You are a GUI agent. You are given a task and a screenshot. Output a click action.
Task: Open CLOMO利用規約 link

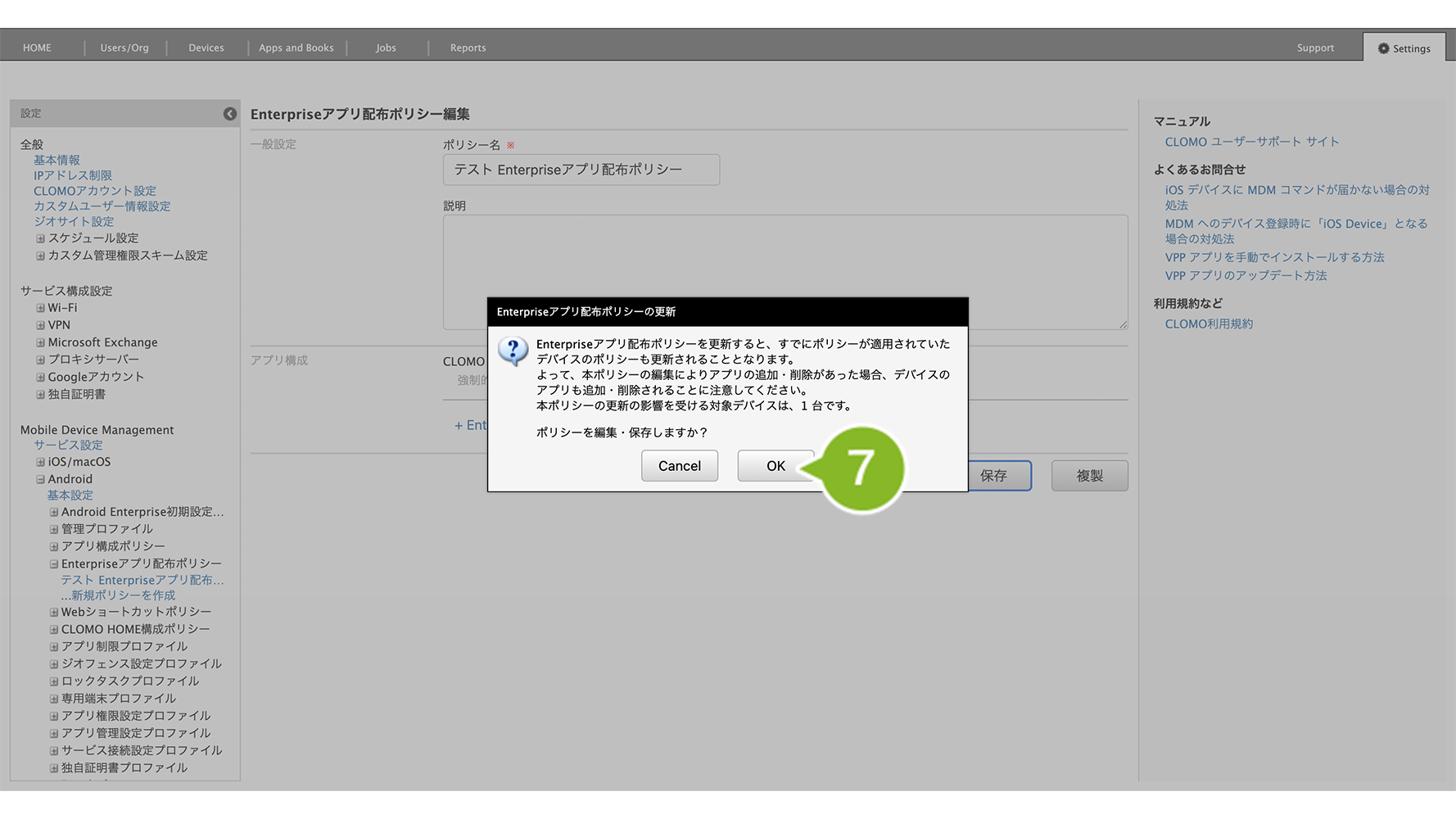1209,324
